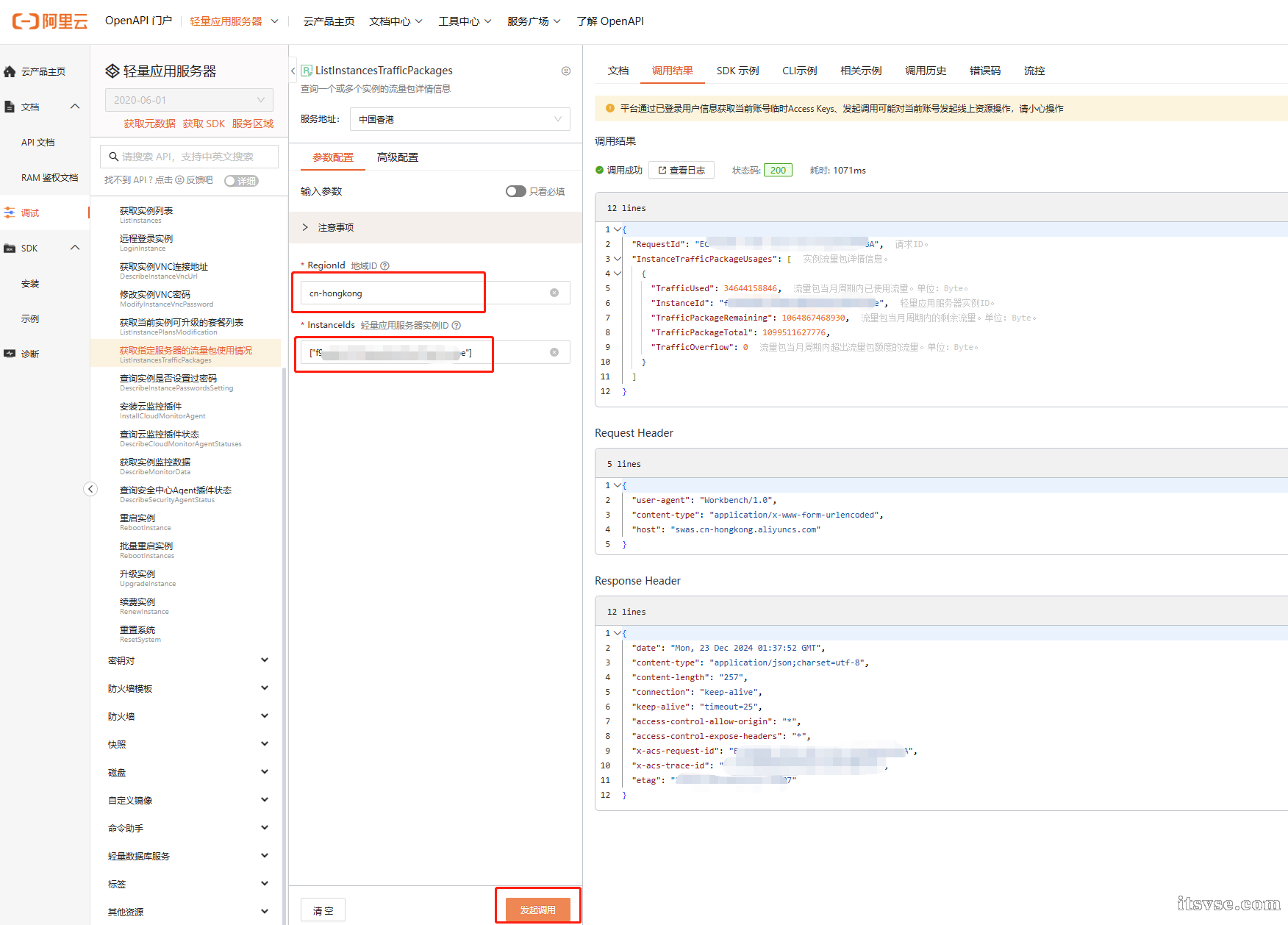Open the 轻量应用服务器 product dropdown in top bar
The width and height of the screenshot is (1288, 925).
pyautogui.click(x=234, y=21)
